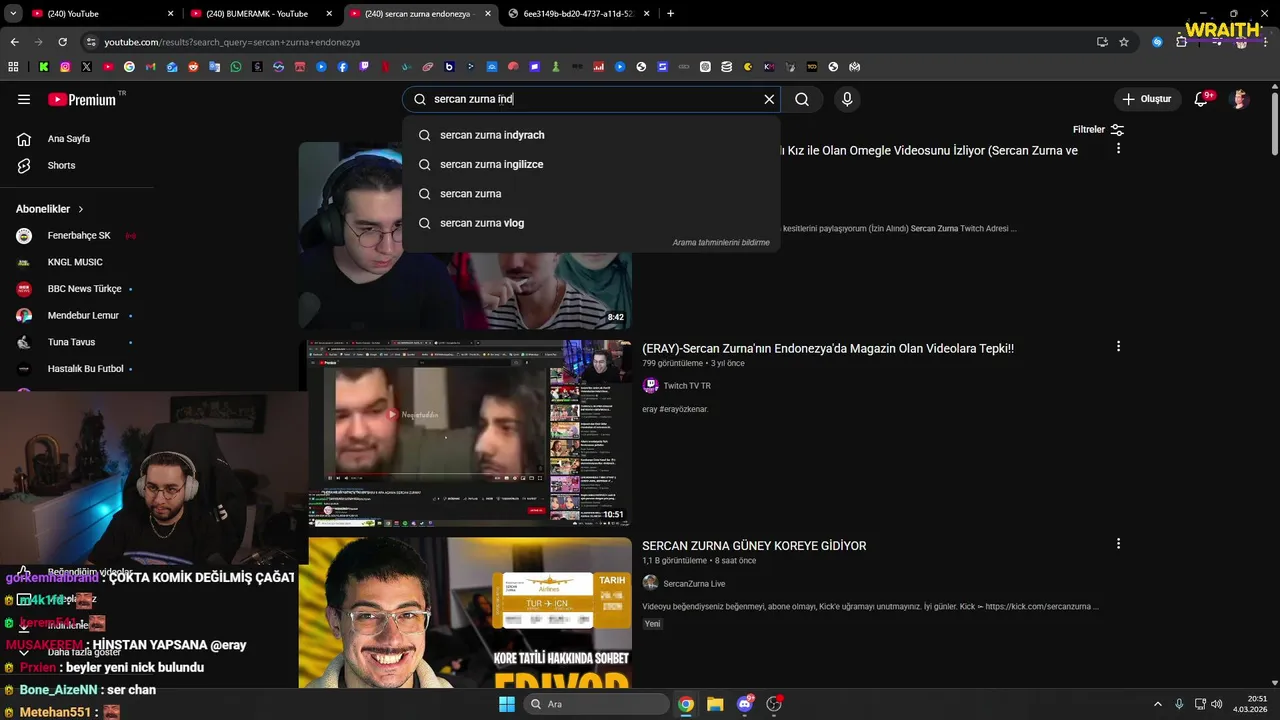Image resolution: width=1280 pixels, height=720 pixels.
Task: Open Mendebur Lemur subscription channel
Action: click(x=77, y=315)
